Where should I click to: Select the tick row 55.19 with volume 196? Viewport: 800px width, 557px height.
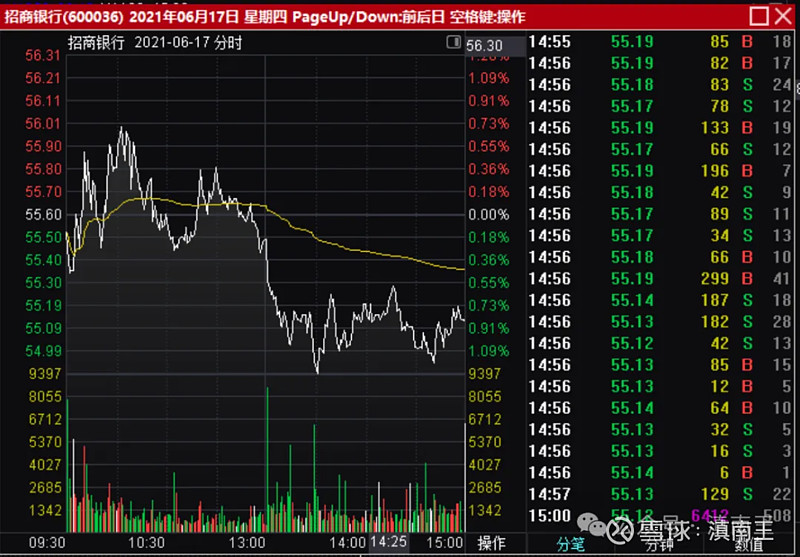(x=660, y=170)
